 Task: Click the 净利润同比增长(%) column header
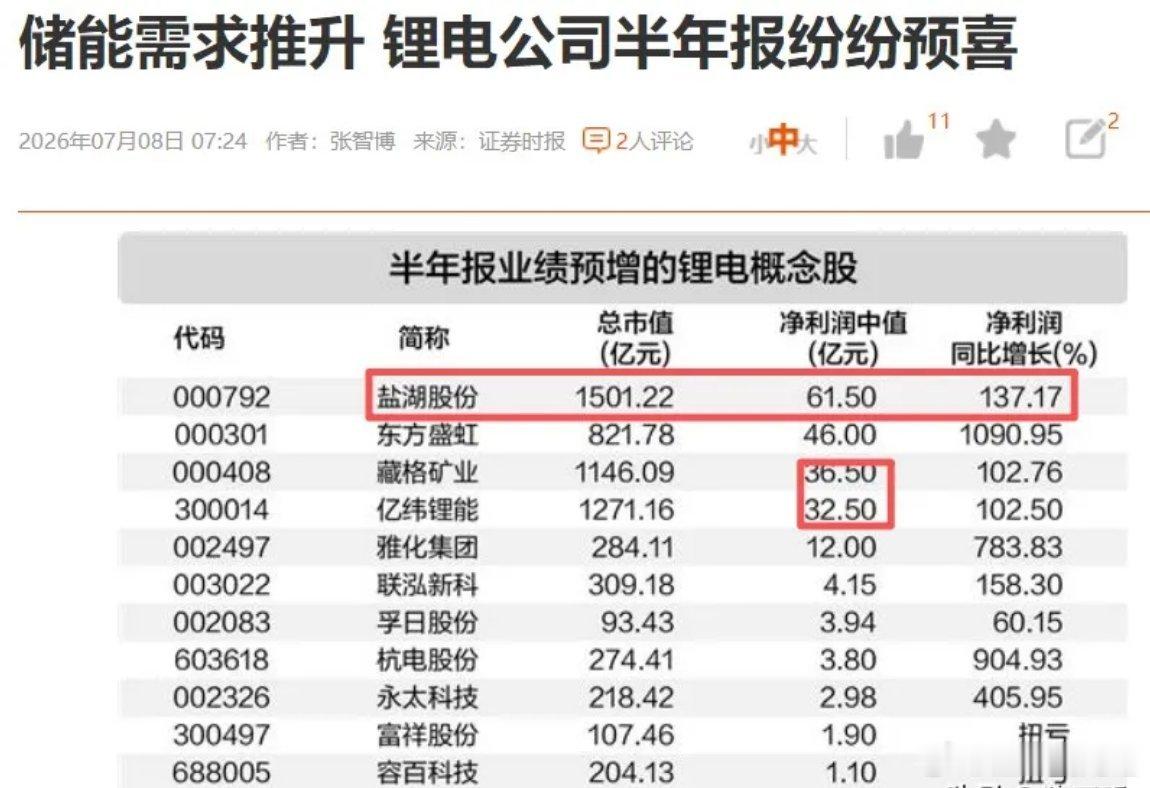point(1024,338)
